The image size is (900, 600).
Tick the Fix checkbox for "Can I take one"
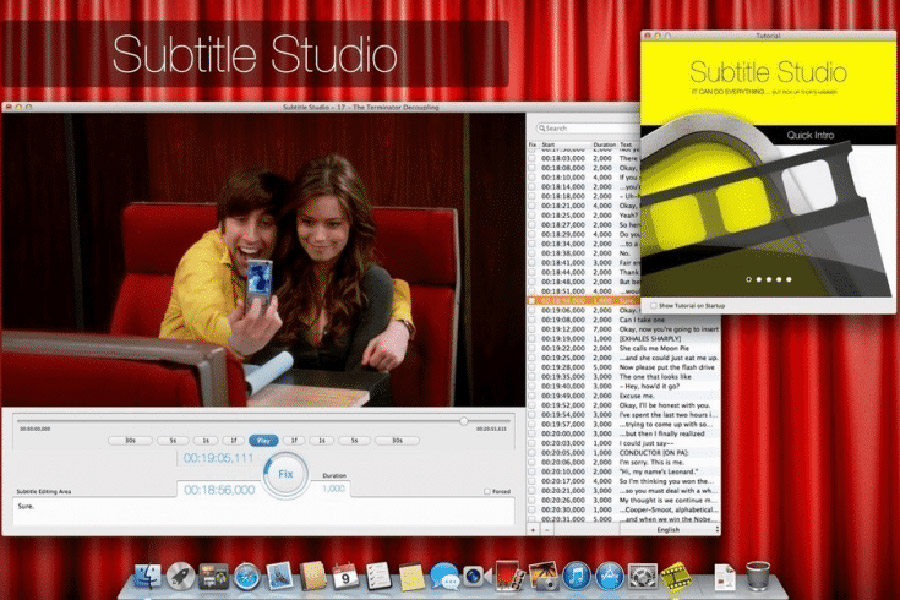click(x=532, y=319)
